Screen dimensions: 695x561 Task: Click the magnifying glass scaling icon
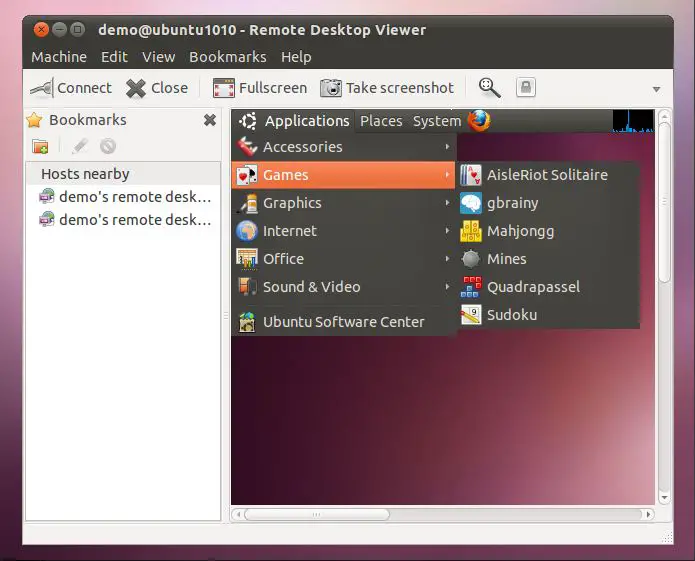pos(489,88)
